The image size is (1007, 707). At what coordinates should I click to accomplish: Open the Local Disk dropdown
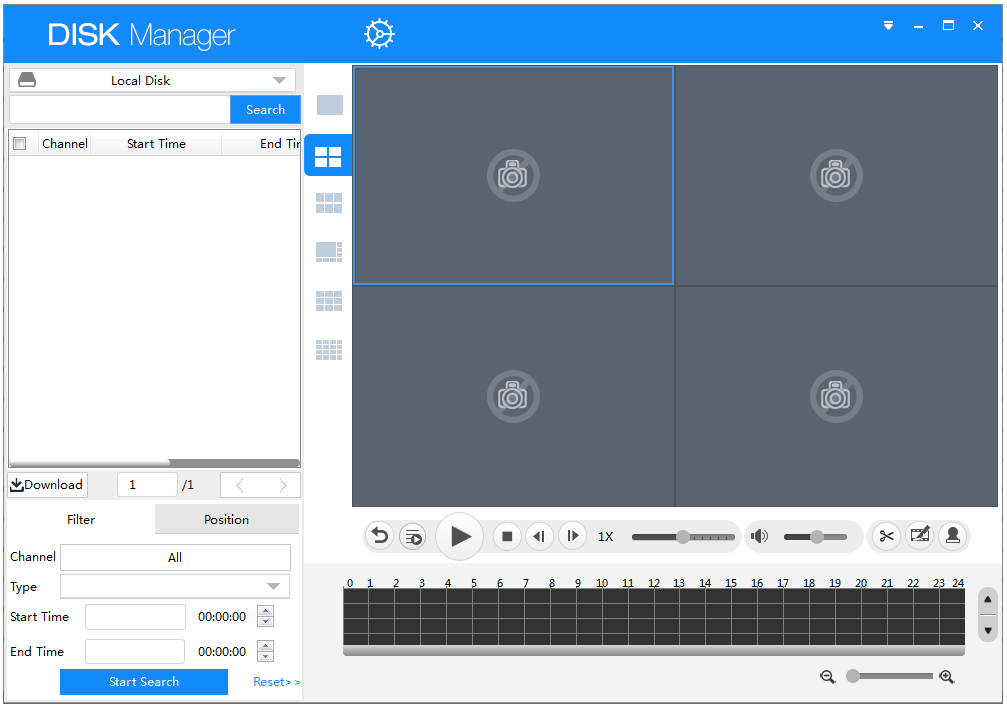[152, 81]
